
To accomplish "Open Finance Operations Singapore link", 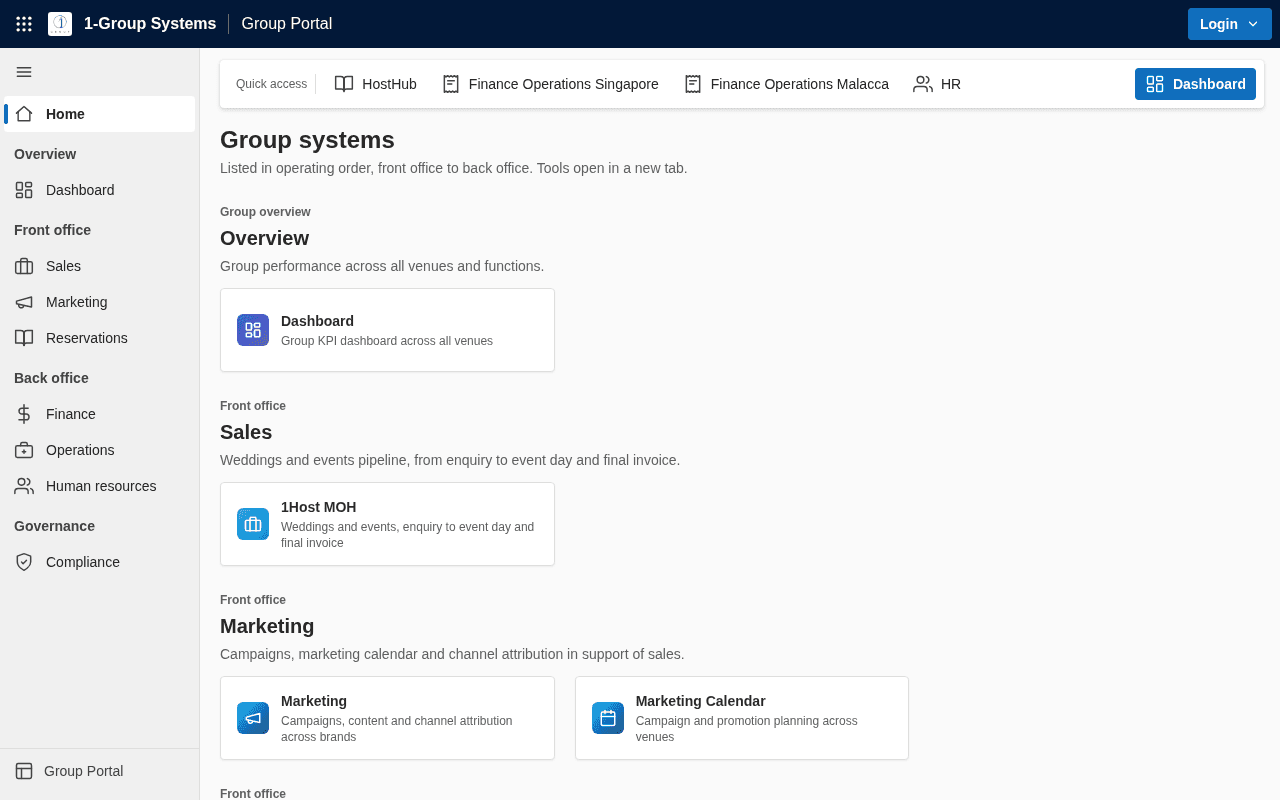I will coord(550,84).
